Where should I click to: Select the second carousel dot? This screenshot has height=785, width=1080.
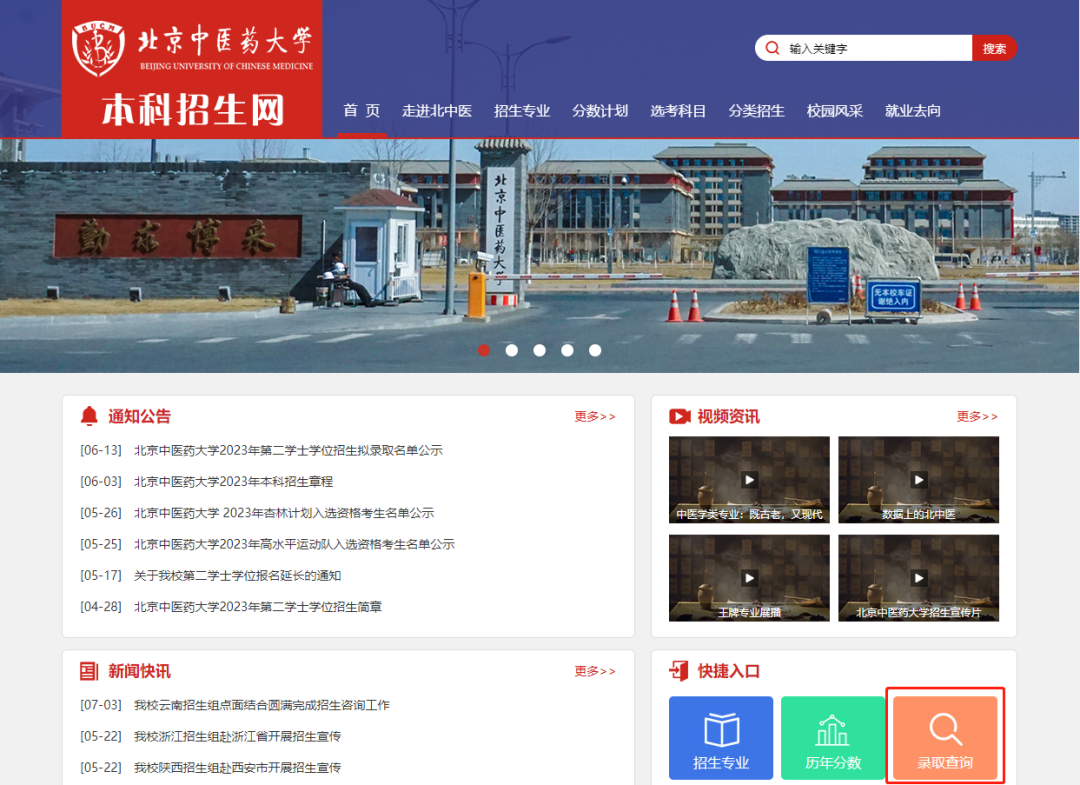(x=512, y=350)
